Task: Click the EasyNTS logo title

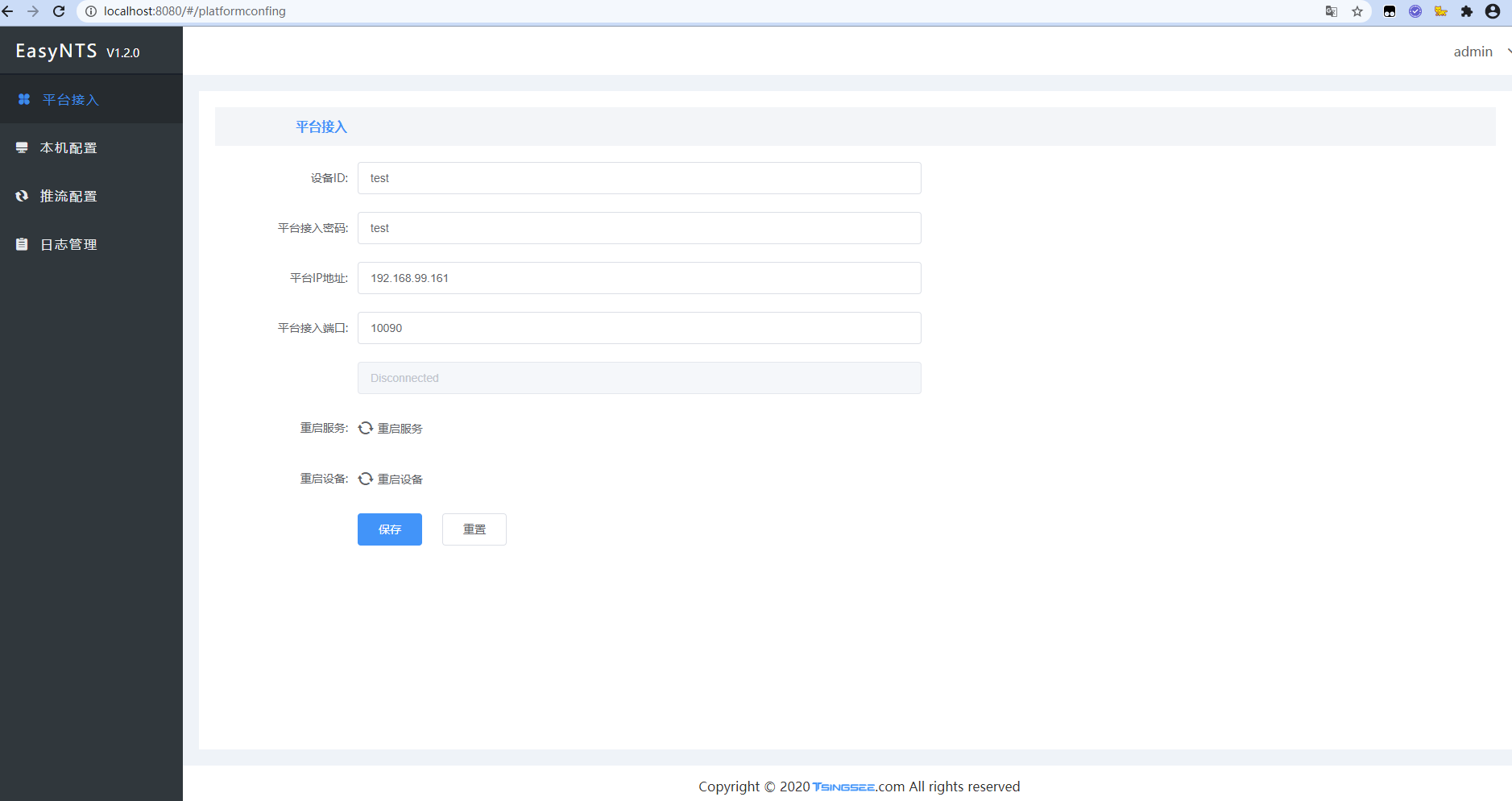Action: [56, 51]
